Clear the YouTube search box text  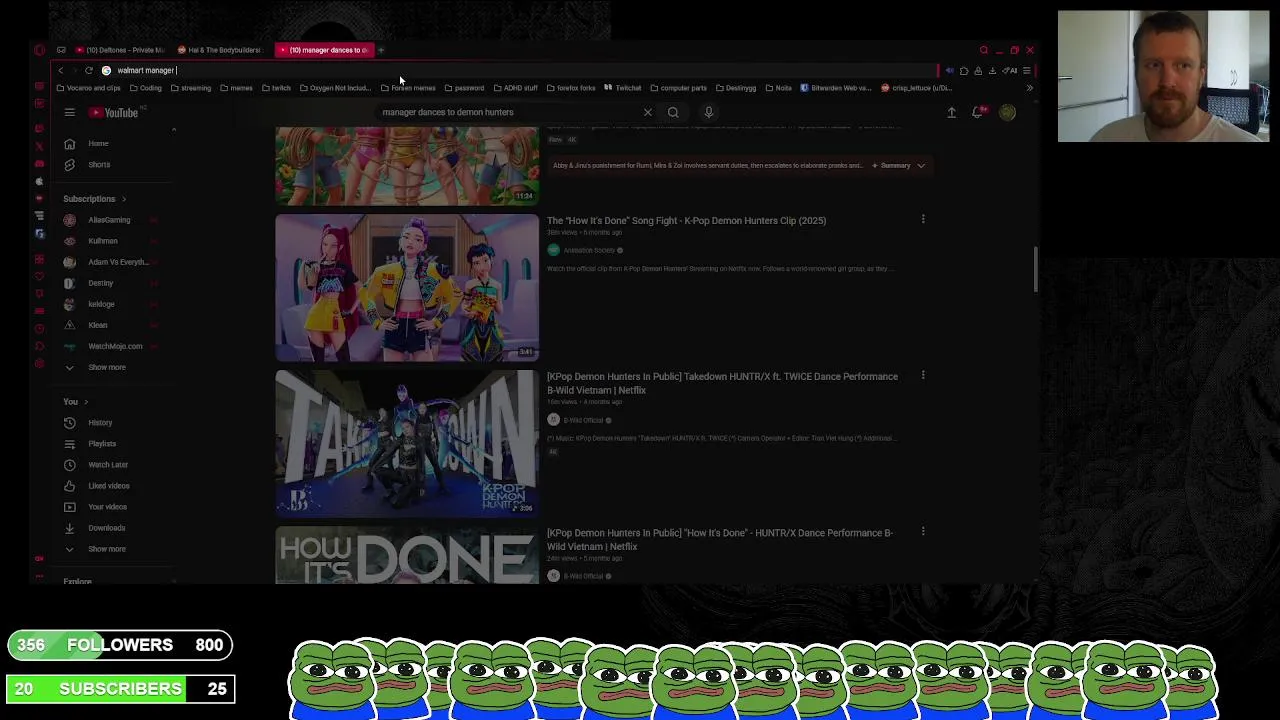[x=647, y=112]
